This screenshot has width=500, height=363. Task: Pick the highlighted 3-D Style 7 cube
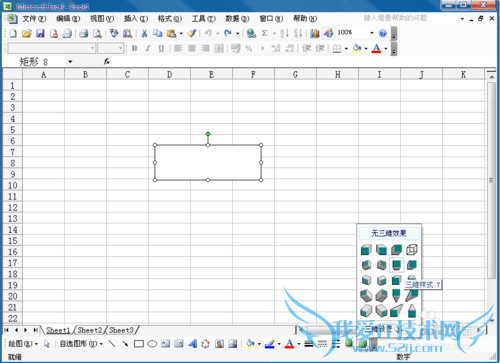point(396,265)
